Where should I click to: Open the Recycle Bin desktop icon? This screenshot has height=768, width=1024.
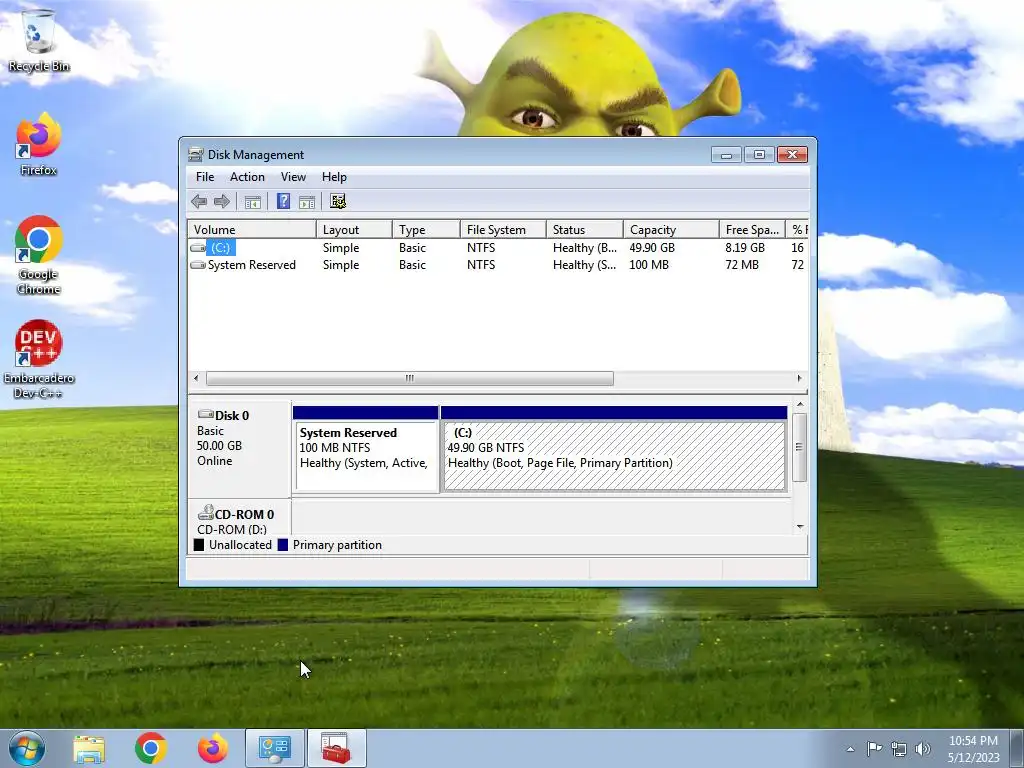[x=39, y=39]
